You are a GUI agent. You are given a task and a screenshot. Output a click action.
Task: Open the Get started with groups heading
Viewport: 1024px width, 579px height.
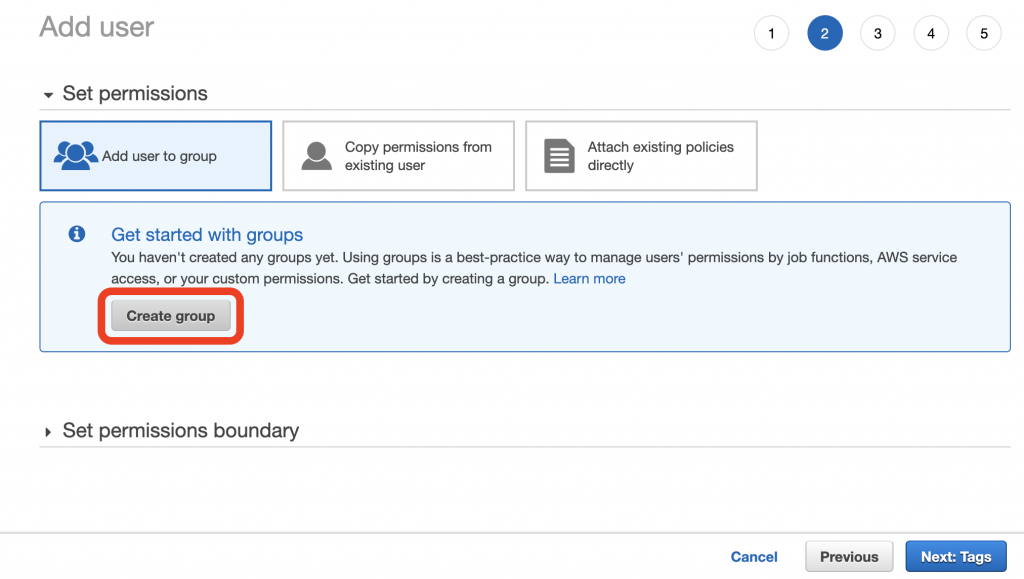point(207,235)
